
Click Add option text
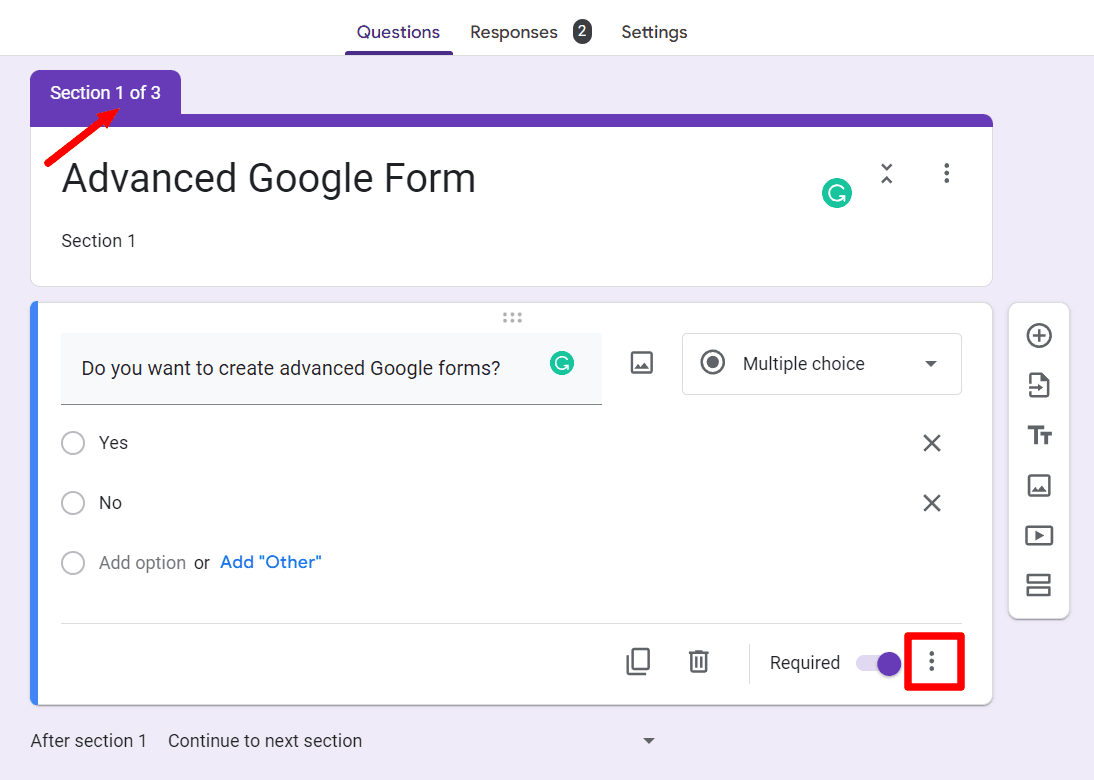142,563
